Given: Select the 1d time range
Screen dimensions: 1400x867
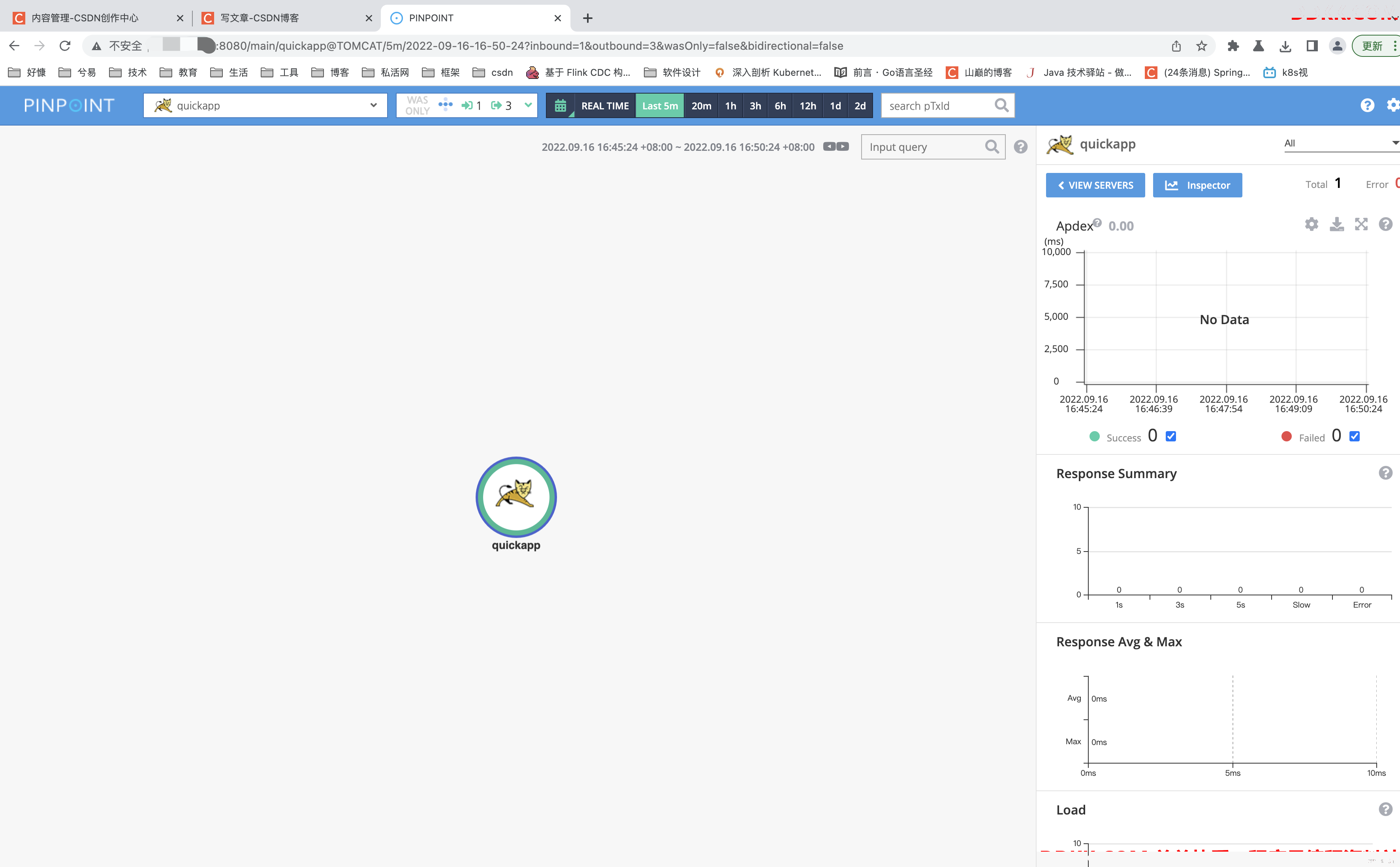Looking at the screenshot, I should pos(835,106).
